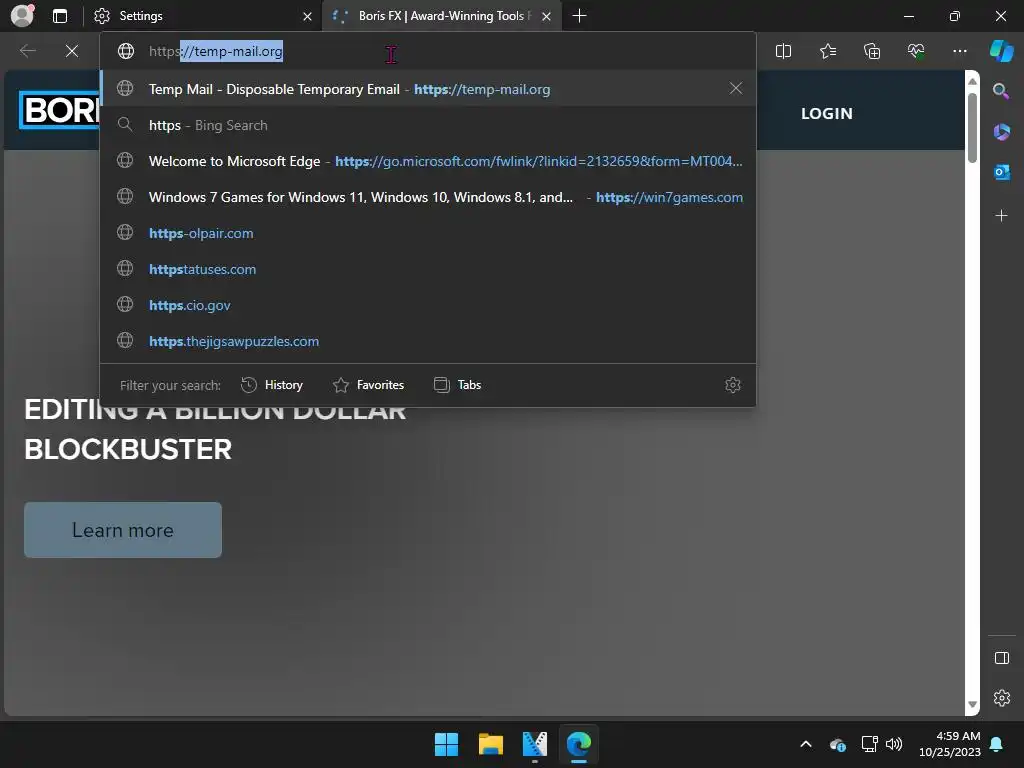This screenshot has height=768, width=1024.
Task: Open the volume control icon
Action: (x=894, y=744)
